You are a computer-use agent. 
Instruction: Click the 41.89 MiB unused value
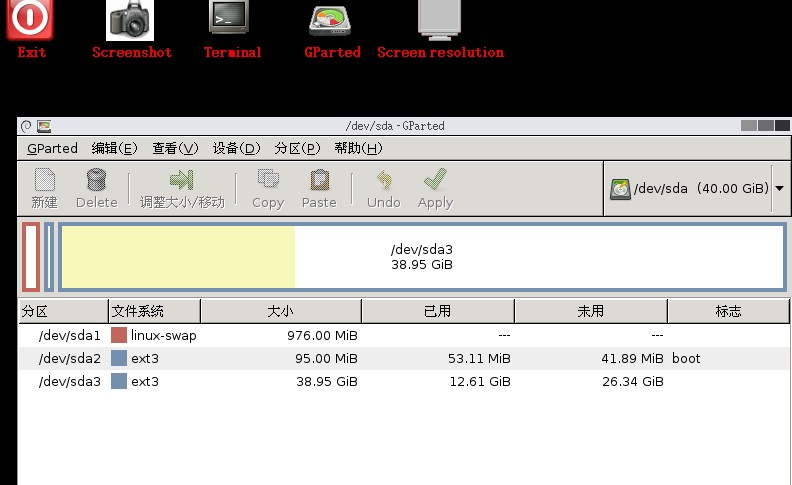tap(632, 359)
